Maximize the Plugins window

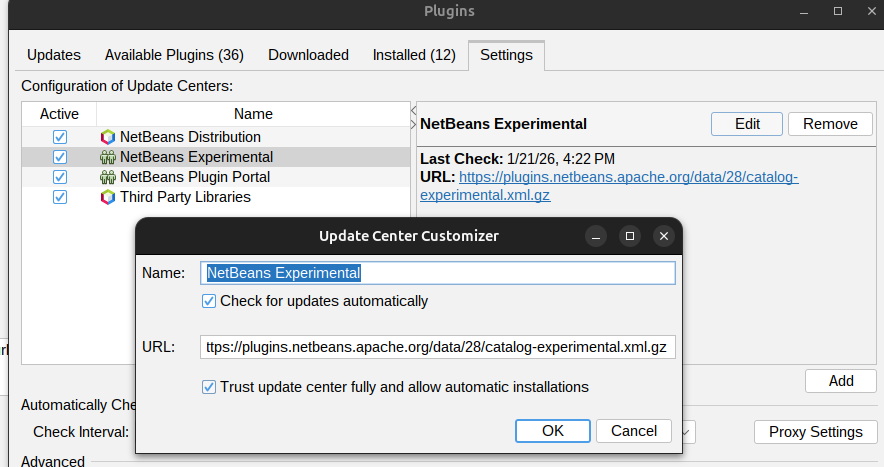(838, 11)
